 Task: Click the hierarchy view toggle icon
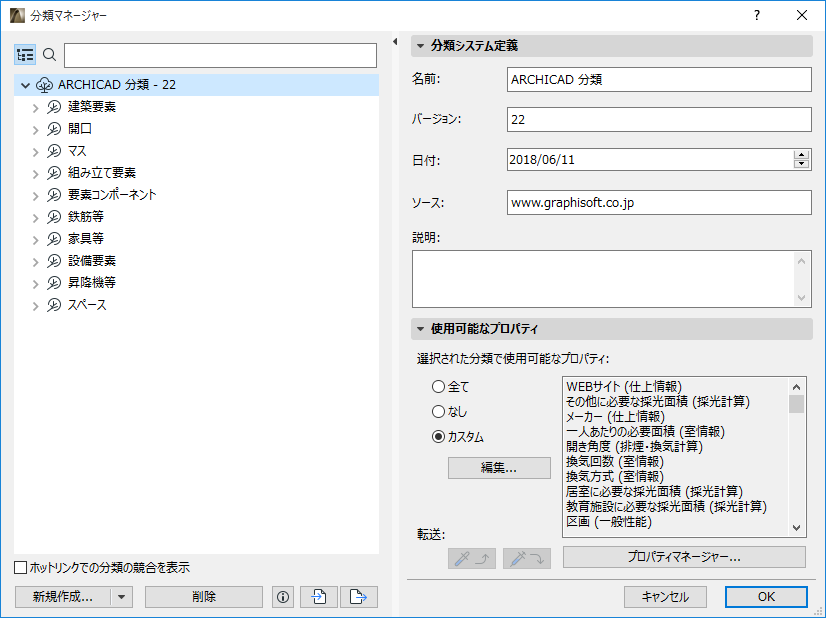click(x=25, y=55)
